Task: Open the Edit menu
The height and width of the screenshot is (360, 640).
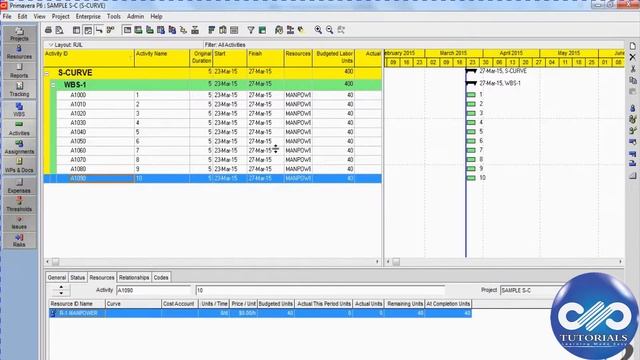Action: coord(22,16)
